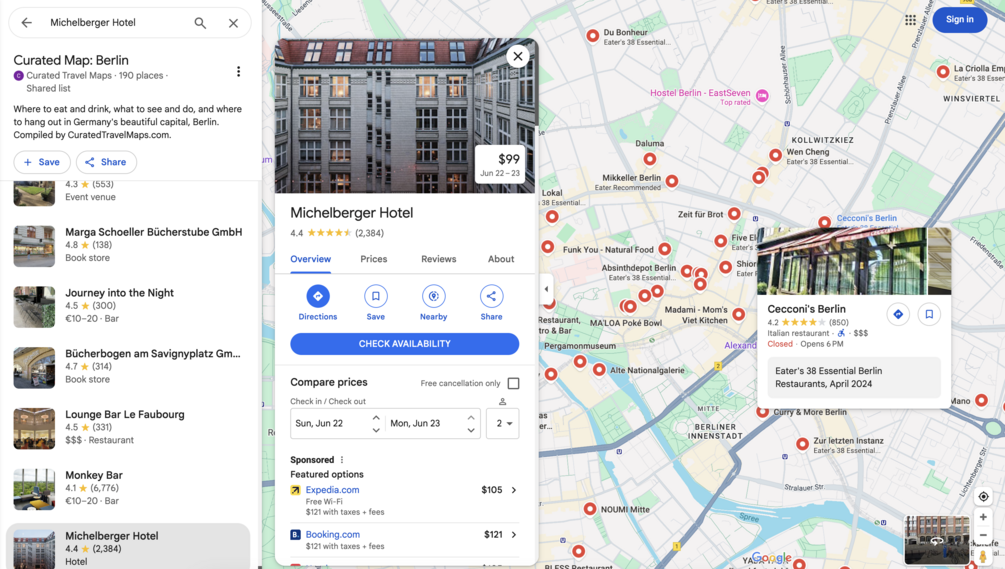Open Directions to Michelberger Hotel
The height and width of the screenshot is (569, 1005).
[318, 296]
